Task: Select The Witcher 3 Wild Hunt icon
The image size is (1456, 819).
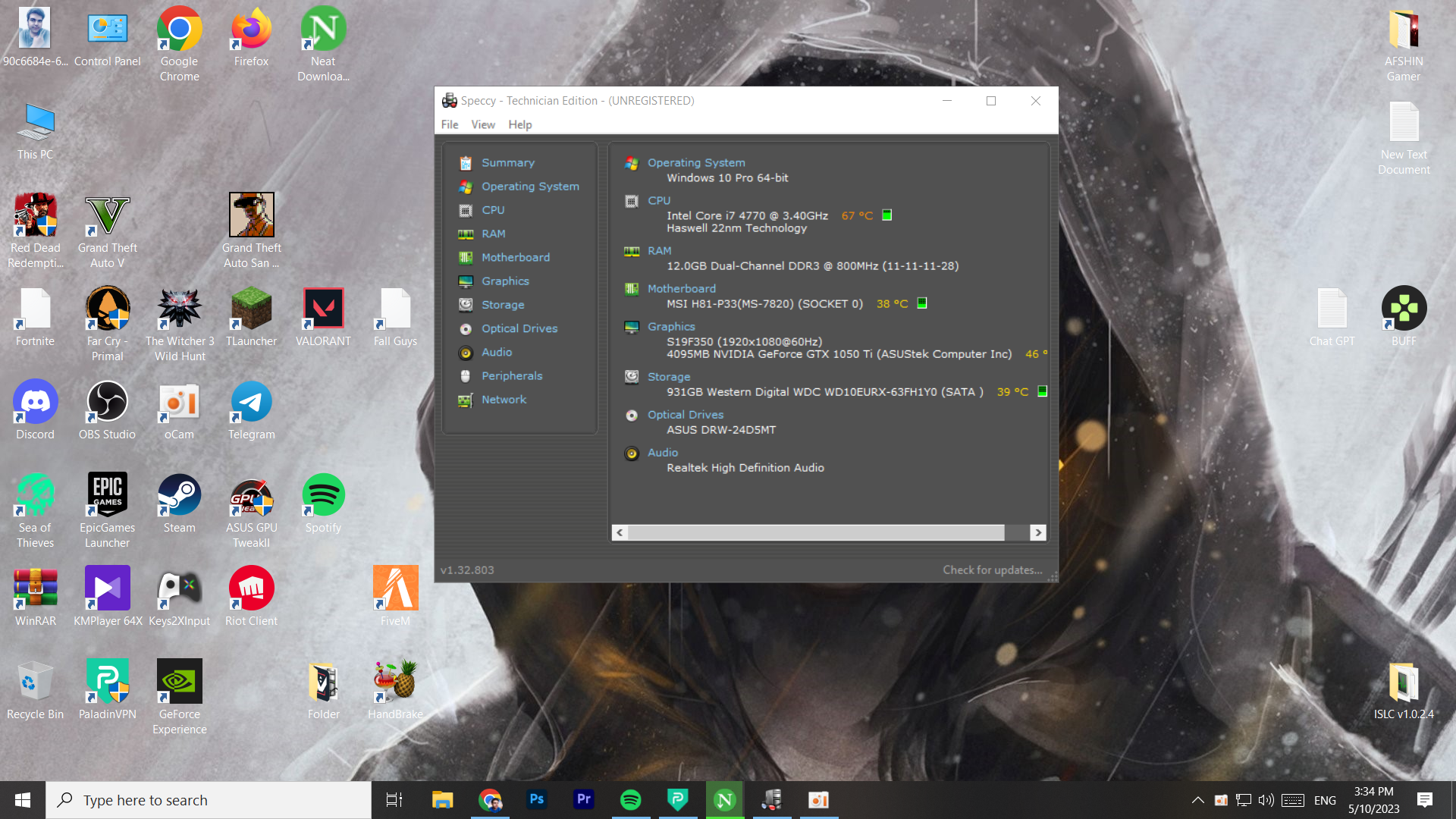Action: 179,324
